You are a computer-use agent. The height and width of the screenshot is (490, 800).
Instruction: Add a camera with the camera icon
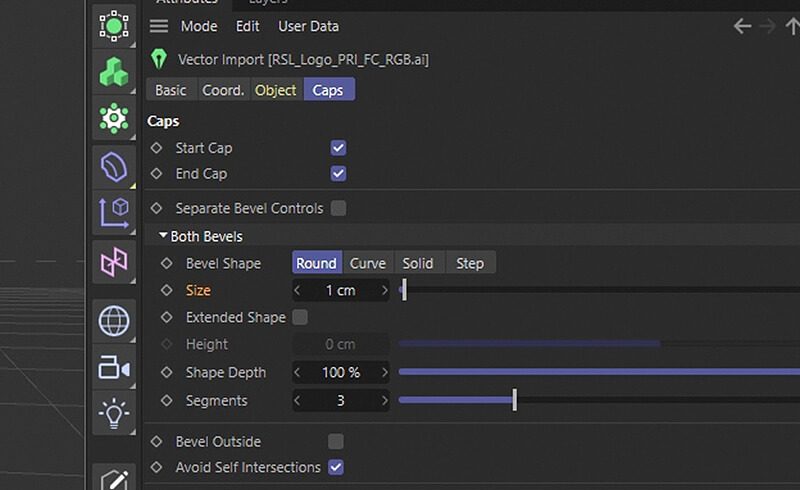click(x=114, y=368)
